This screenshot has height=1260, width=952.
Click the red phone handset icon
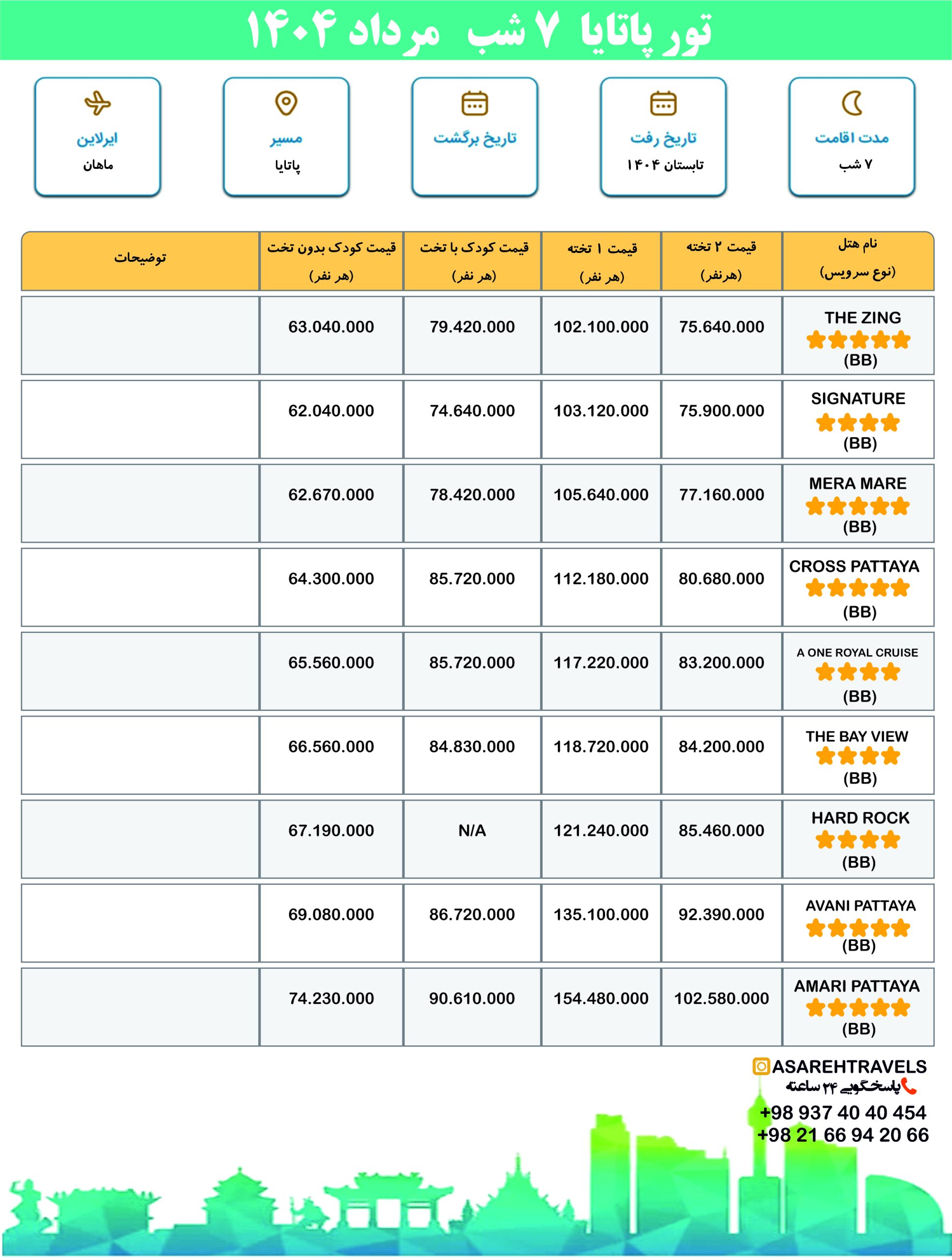[909, 1086]
